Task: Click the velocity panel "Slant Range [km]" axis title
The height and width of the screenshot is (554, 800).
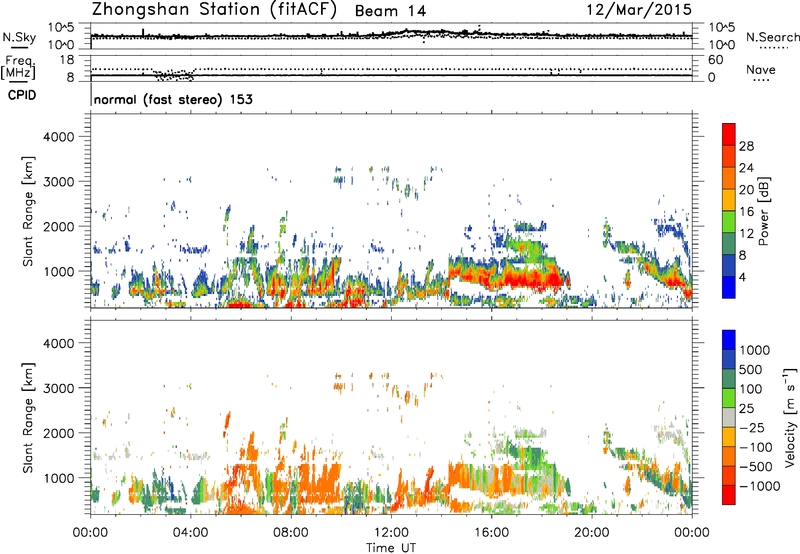Action: click(x=28, y=418)
